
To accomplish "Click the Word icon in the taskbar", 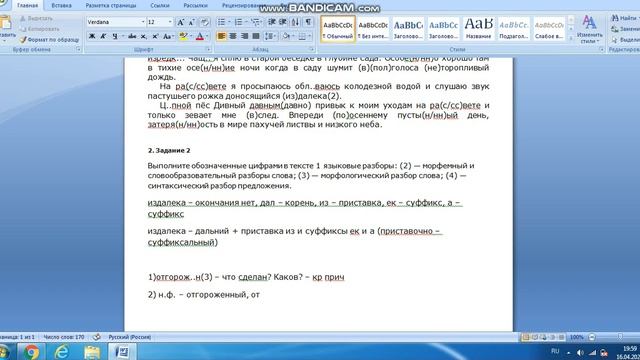I will click(121, 352).
